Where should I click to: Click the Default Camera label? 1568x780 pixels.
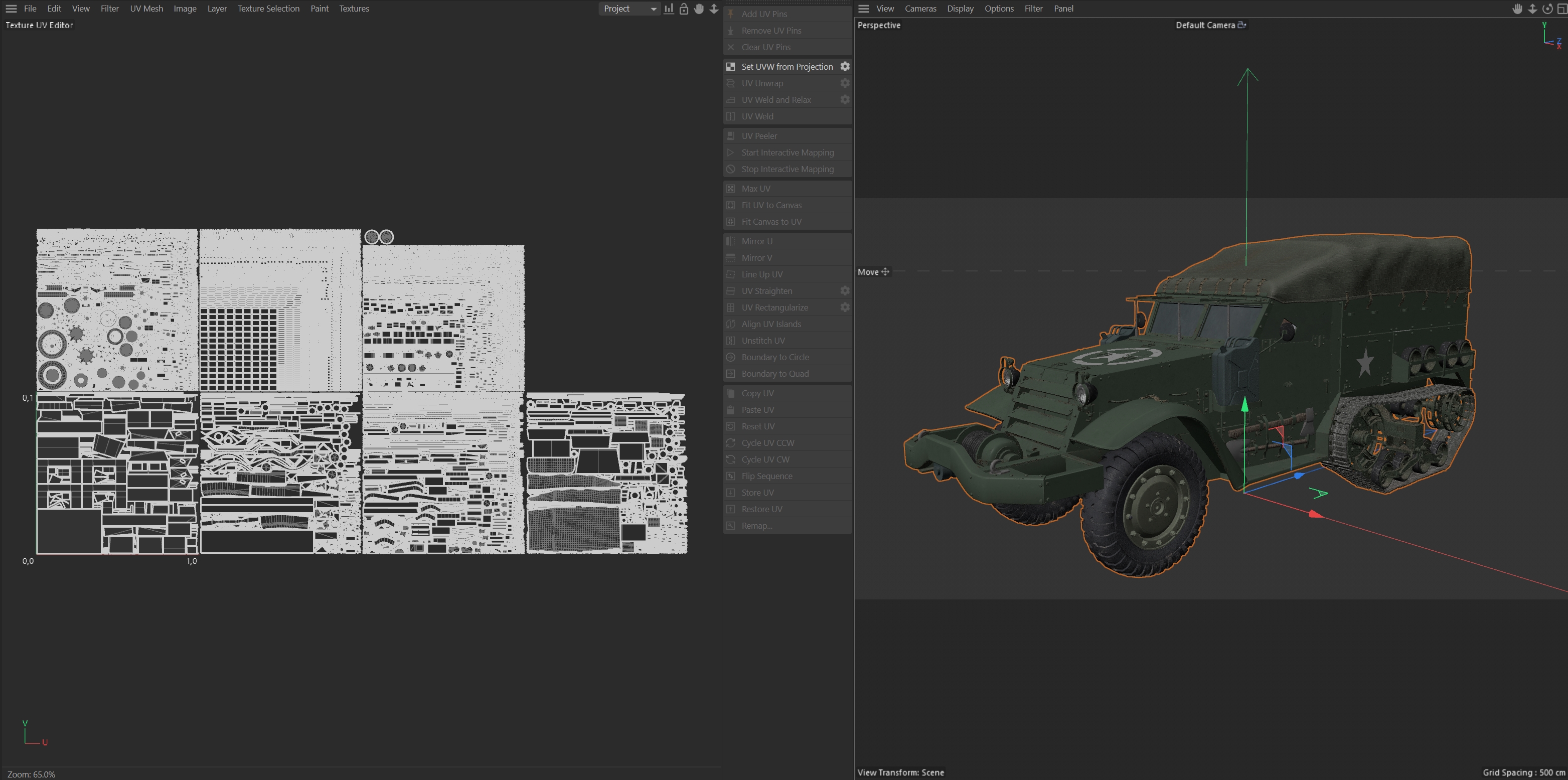pos(1205,25)
